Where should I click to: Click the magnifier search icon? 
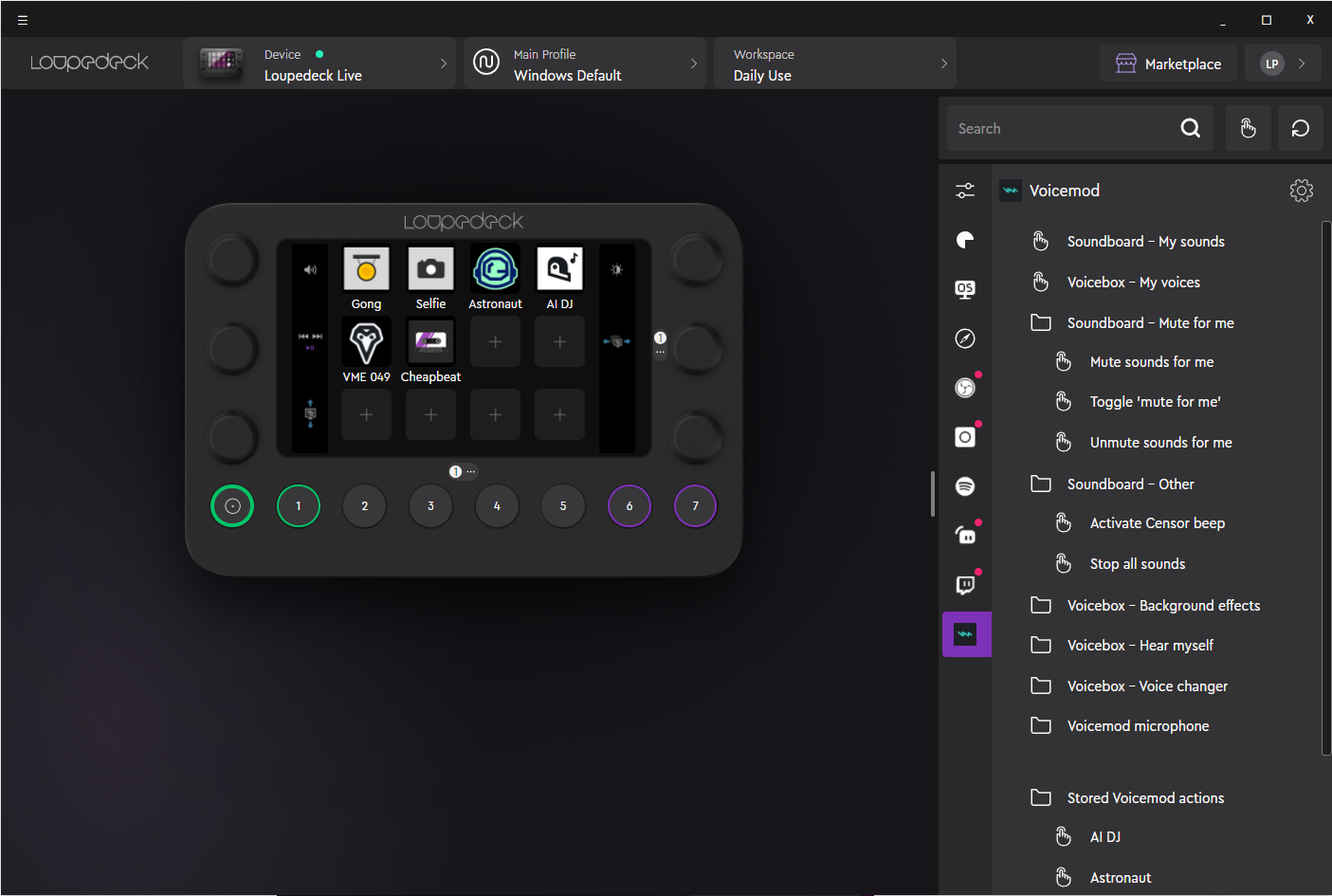pos(1191,128)
